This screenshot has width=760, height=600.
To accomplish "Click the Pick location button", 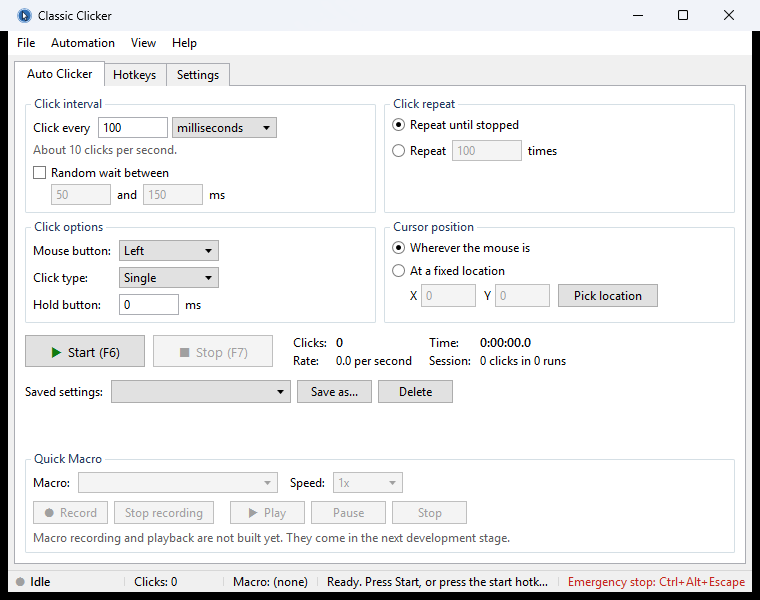I will coord(608,296).
